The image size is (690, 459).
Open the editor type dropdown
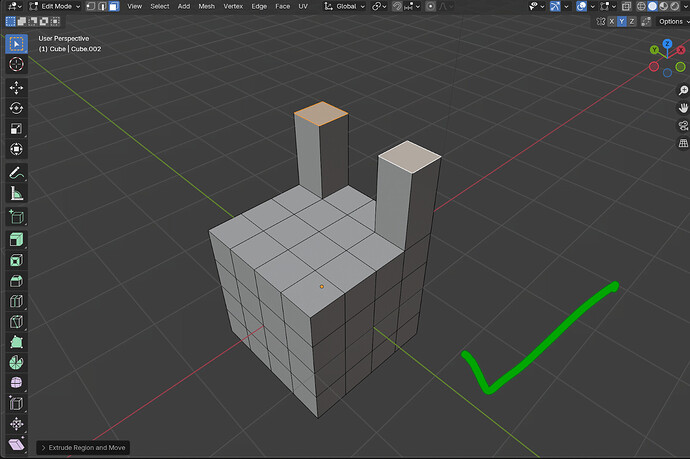pyautogui.click(x=15, y=6)
